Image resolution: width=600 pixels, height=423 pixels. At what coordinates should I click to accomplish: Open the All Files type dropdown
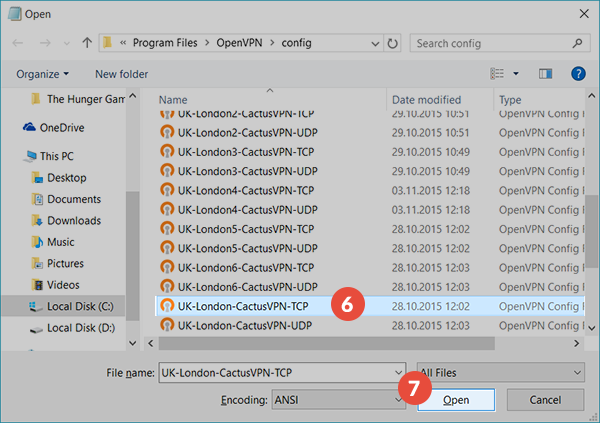tap(501, 372)
